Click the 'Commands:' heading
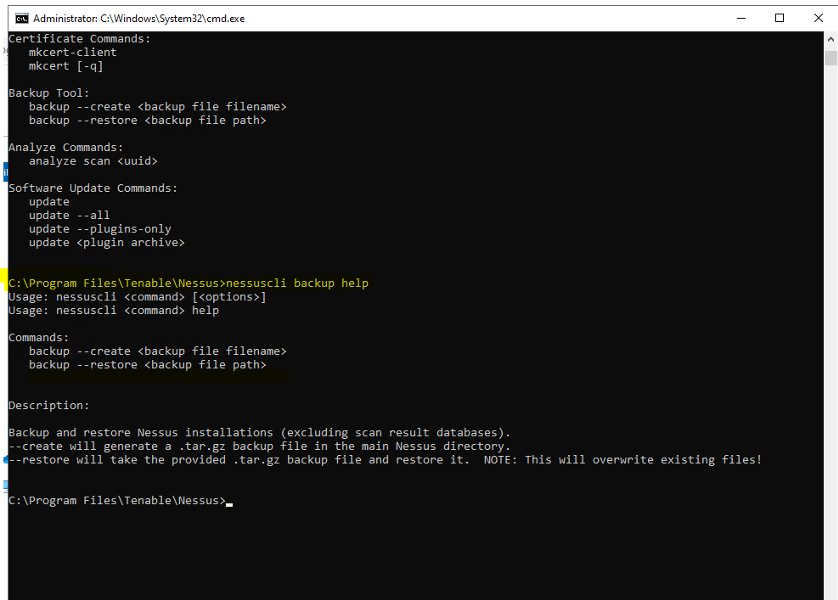838x600 pixels. (x=39, y=338)
